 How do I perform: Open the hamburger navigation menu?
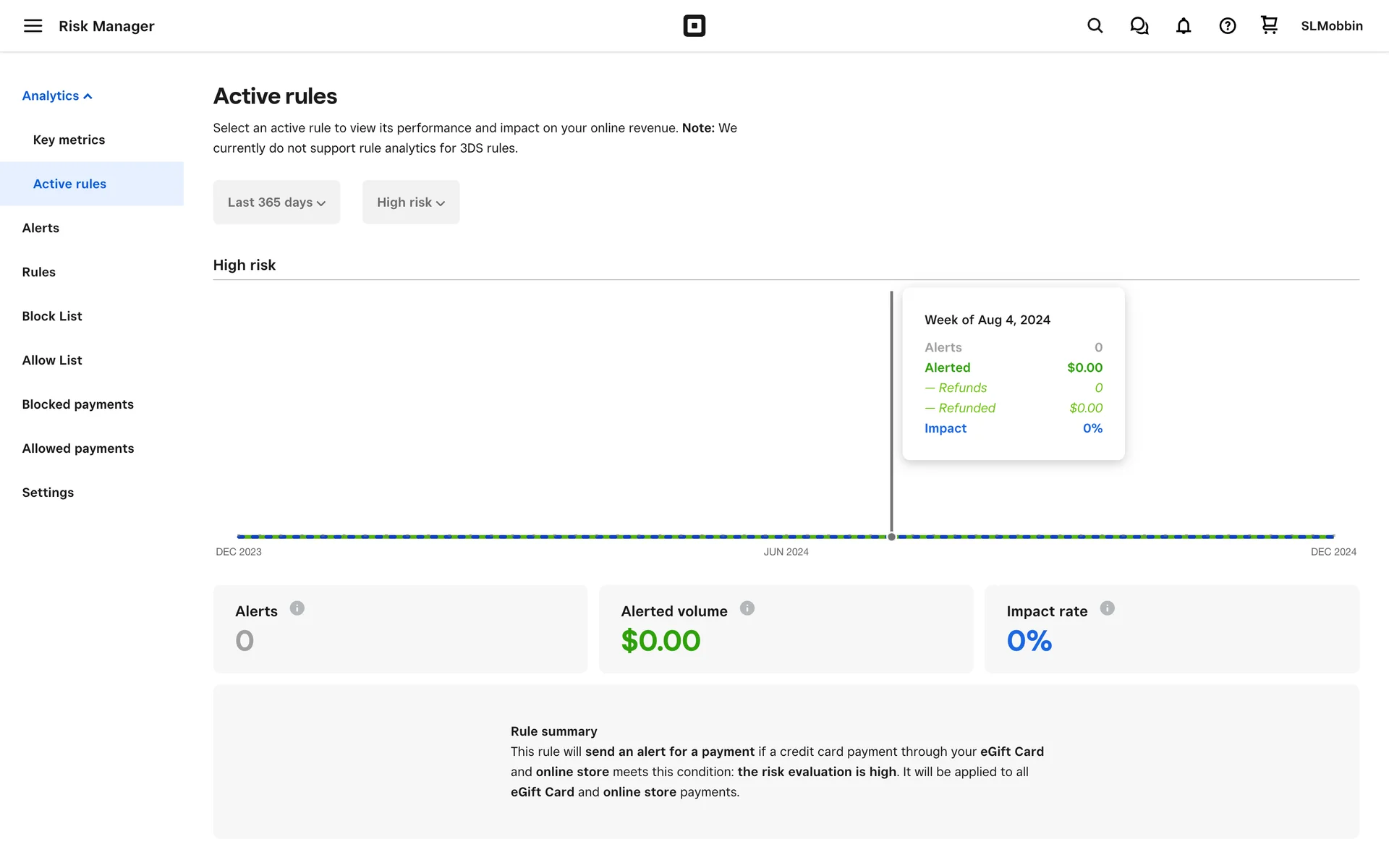point(33,26)
